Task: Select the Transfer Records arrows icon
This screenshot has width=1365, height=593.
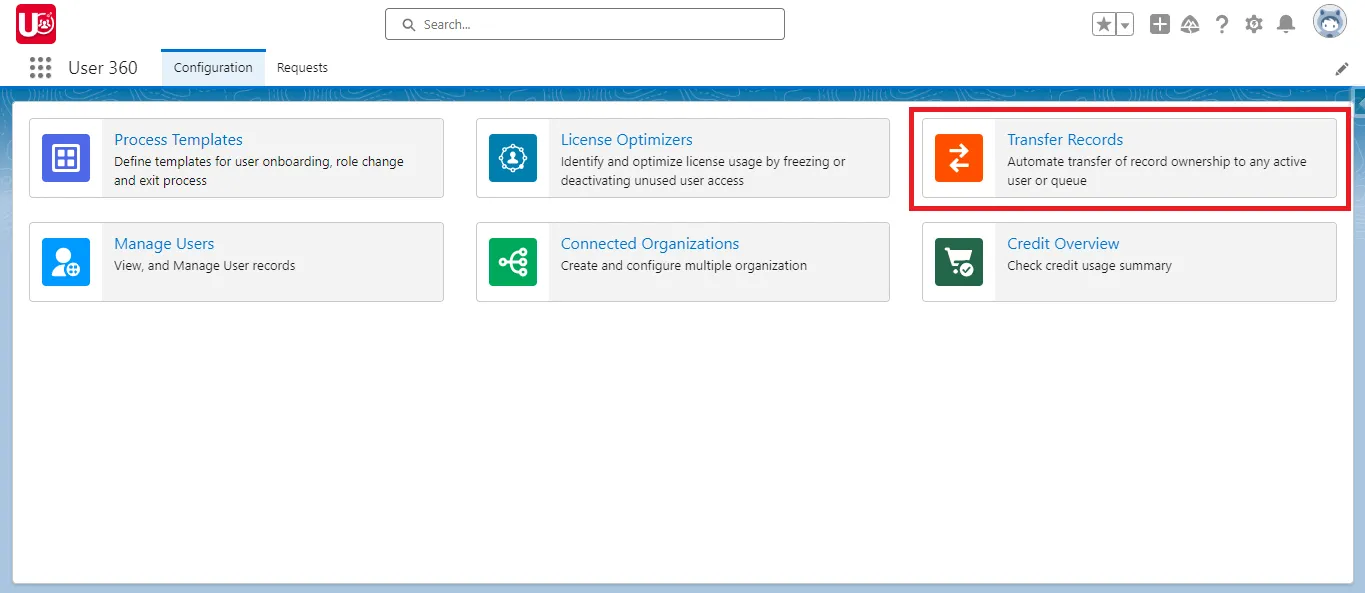Action: click(x=958, y=158)
